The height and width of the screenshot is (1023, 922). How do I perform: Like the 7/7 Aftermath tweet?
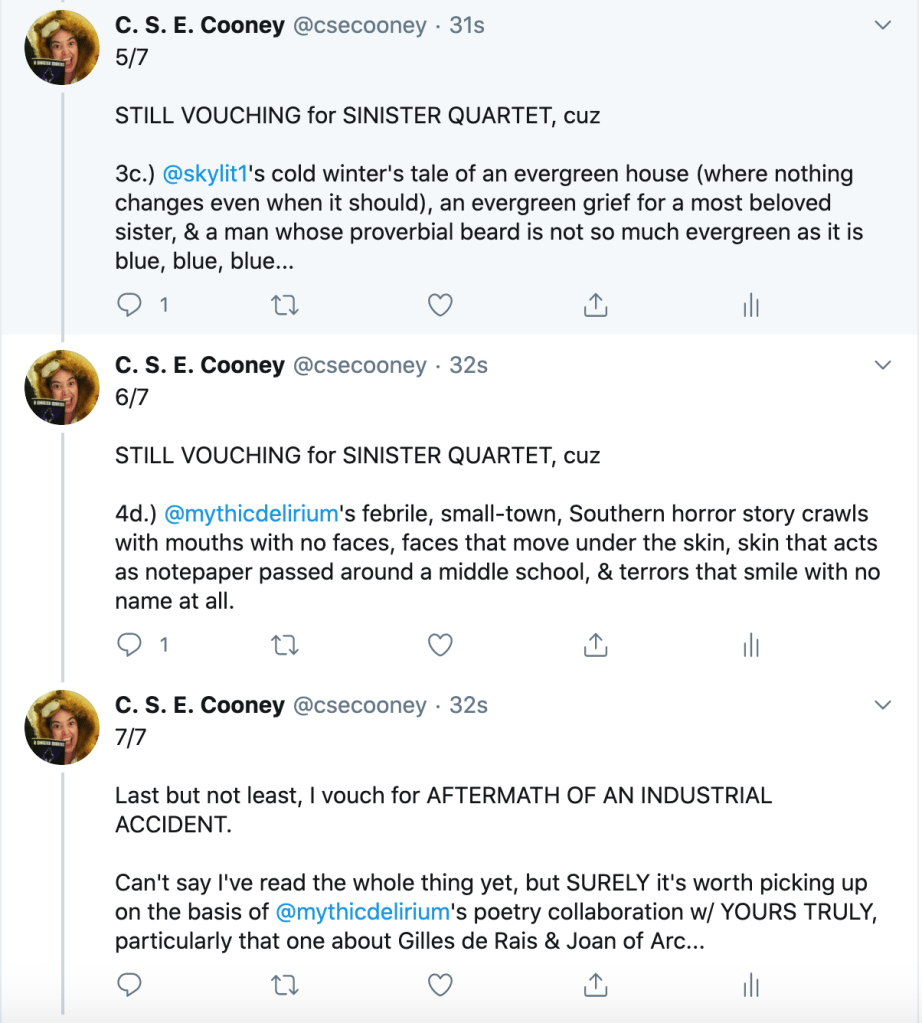440,986
